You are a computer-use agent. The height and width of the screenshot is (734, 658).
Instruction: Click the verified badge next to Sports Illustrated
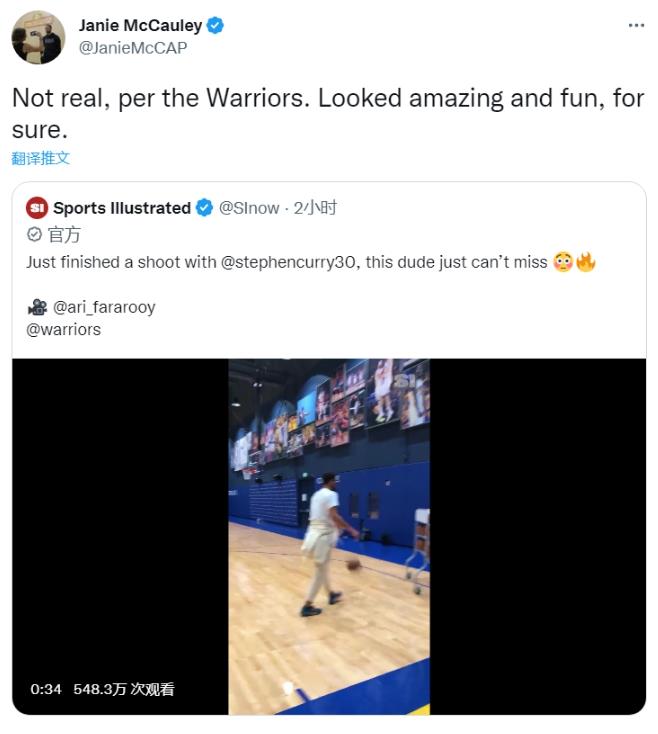pyautogui.click(x=204, y=208)
